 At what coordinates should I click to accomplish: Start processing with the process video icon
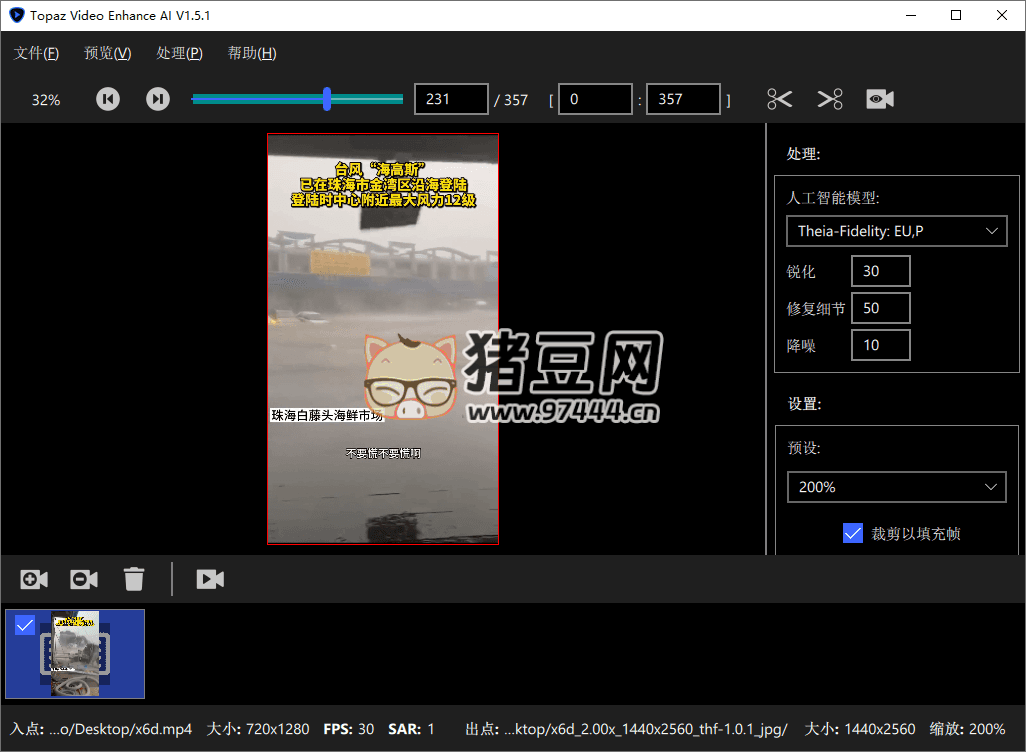pos(210,579)
